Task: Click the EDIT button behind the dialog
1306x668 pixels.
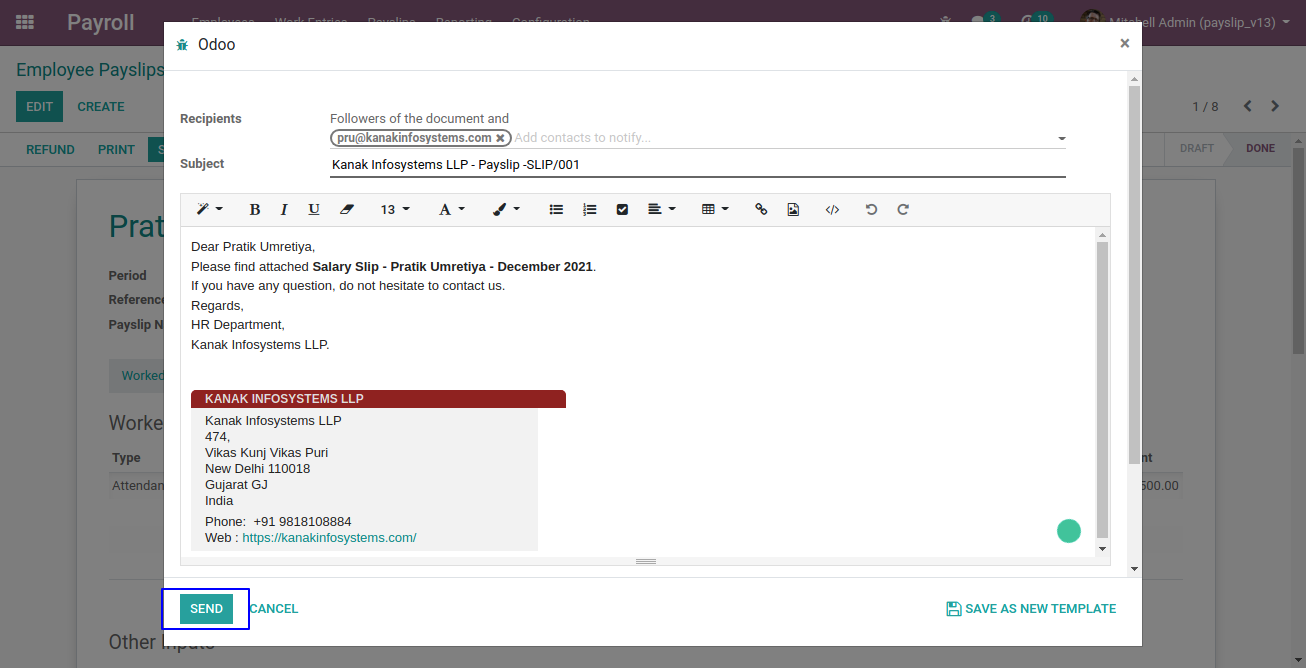Action: (x=39, y=107)
